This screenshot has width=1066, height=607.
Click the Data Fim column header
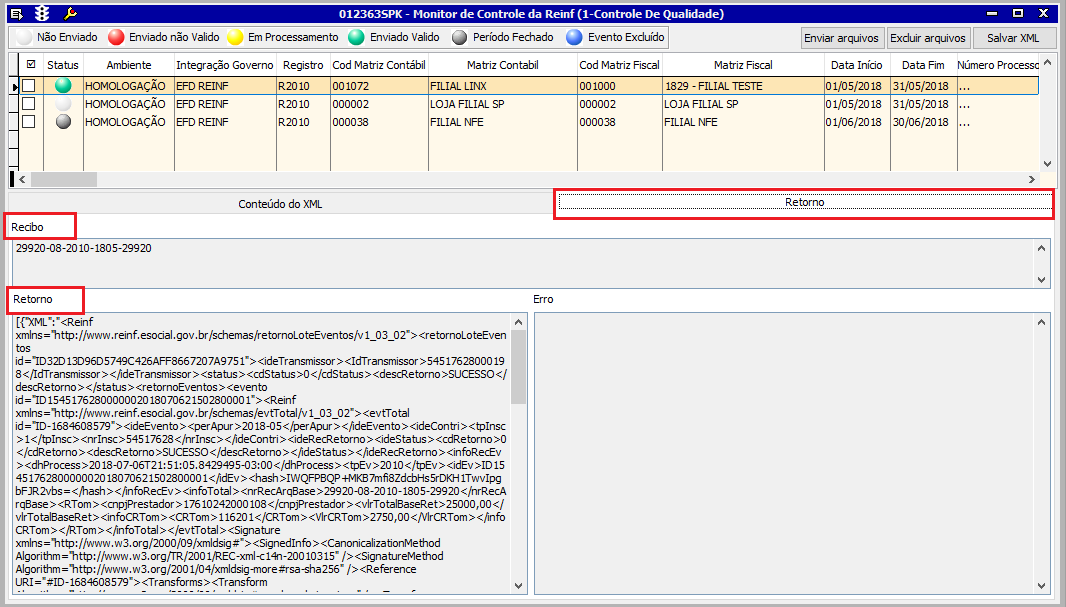pyautogui.click(x=923, y=65)
